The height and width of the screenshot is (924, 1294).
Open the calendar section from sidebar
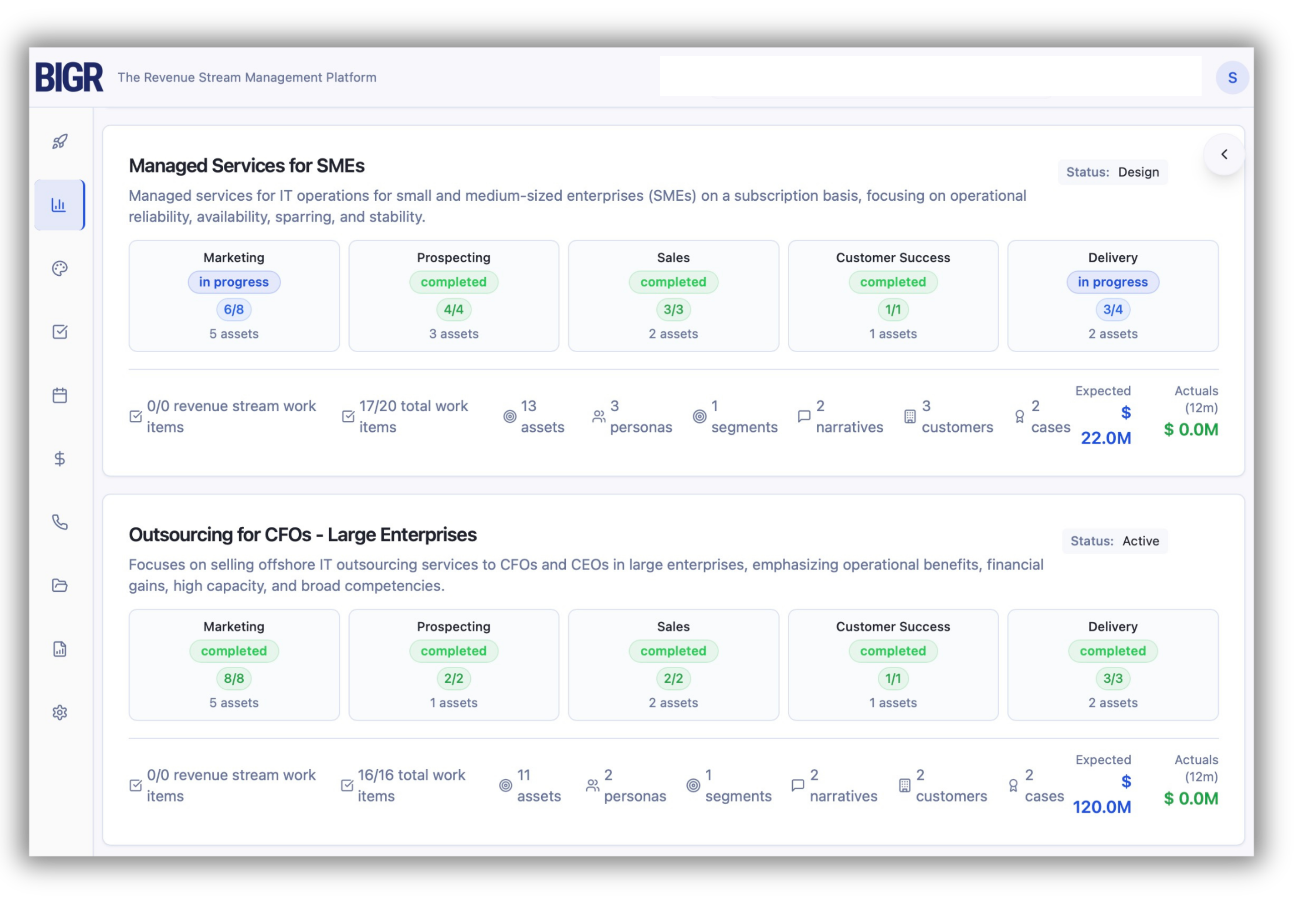point(60,395)
